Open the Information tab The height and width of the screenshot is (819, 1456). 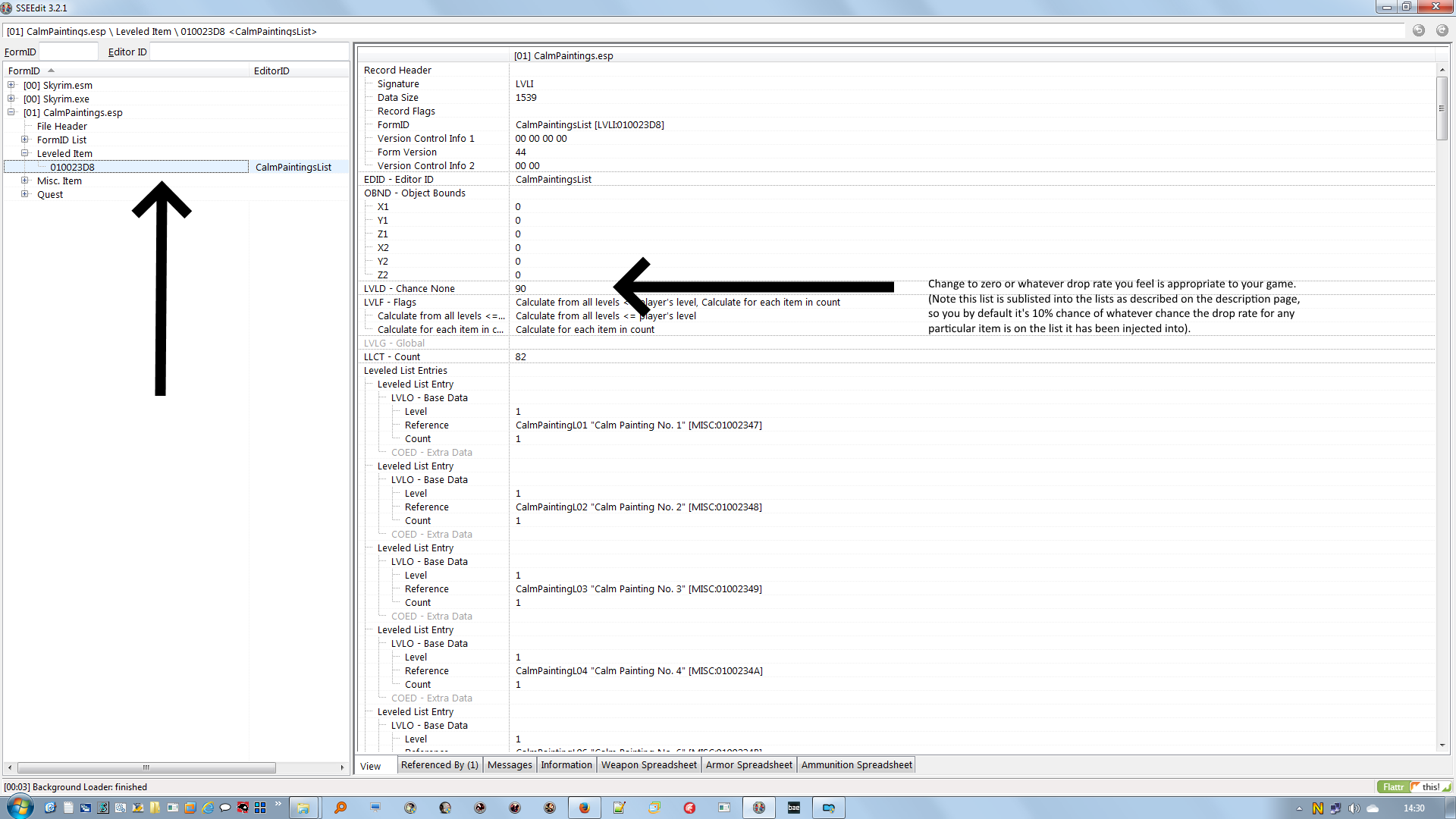pos(566,764)
